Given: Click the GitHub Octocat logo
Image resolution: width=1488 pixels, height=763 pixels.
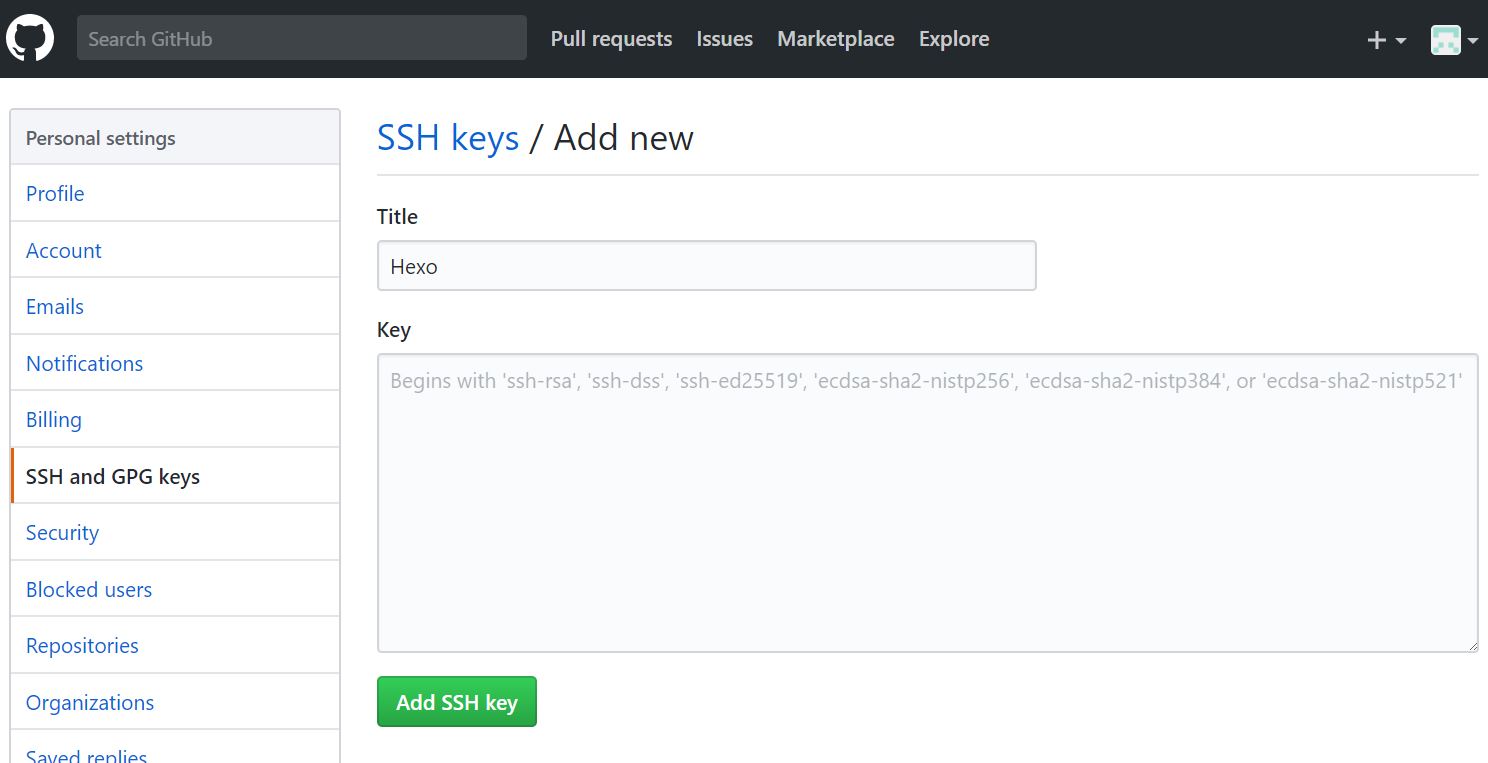Looking at the screenshot, I should click(x=30, y=39).
